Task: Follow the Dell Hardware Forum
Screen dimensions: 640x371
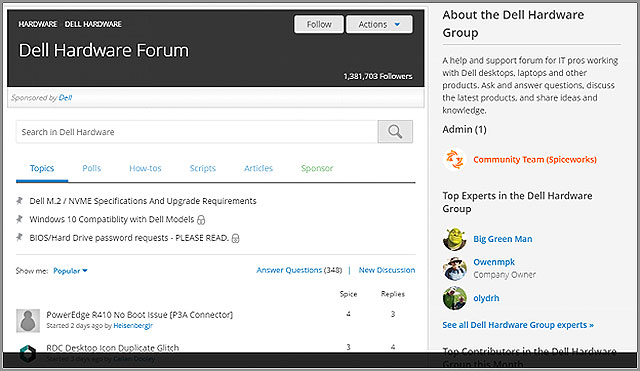Action: 319,24
